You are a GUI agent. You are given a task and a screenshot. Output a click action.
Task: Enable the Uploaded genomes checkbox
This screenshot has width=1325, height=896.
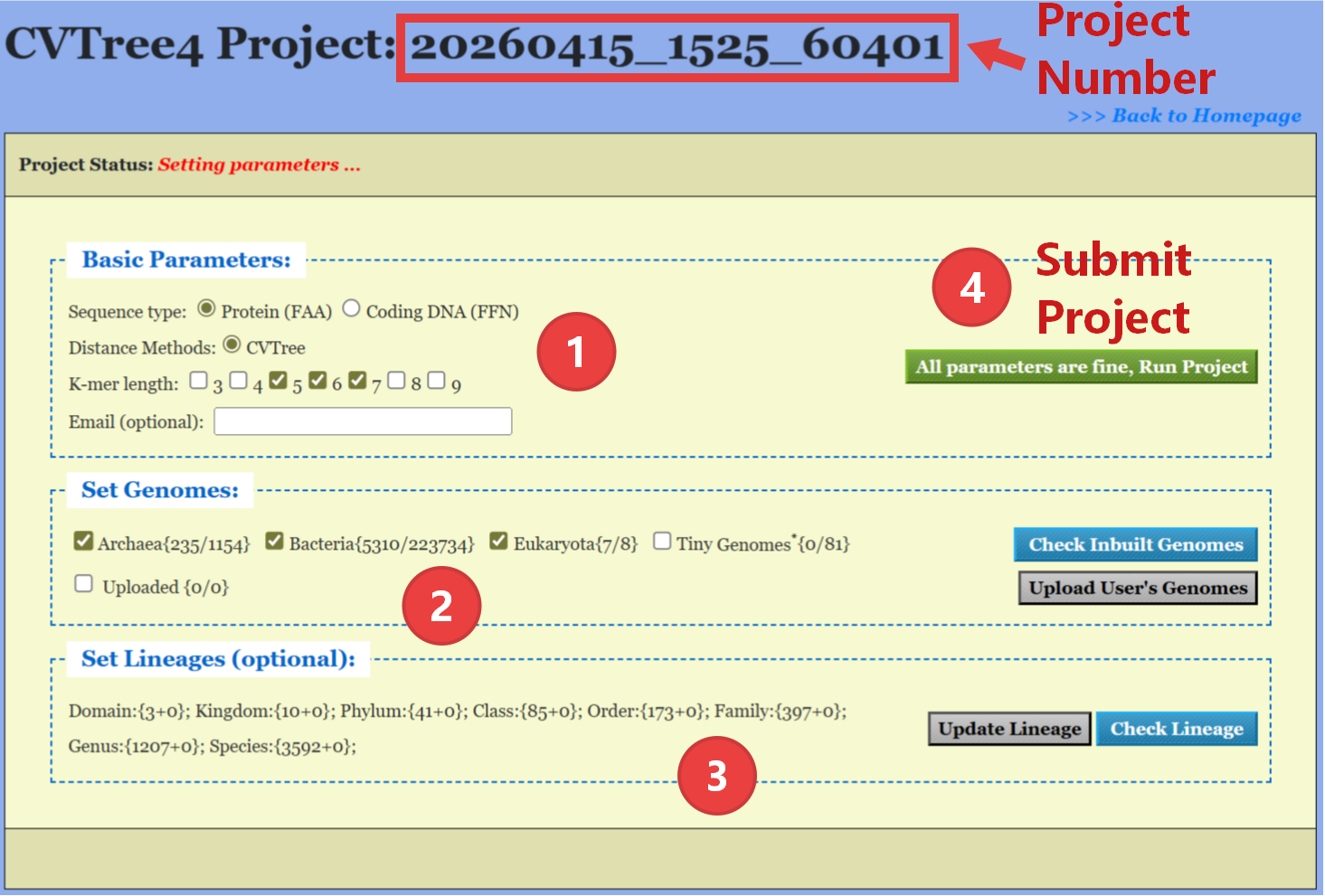pyautogui.click(x=83, y=584)
